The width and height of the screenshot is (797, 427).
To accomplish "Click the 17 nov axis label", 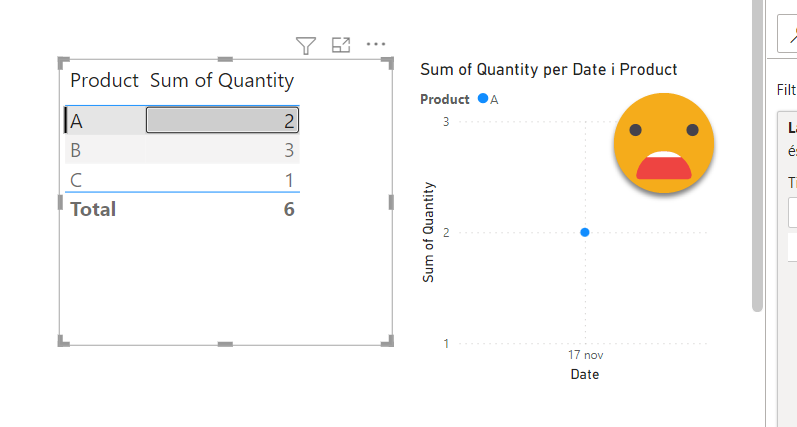I will [585, 355].
